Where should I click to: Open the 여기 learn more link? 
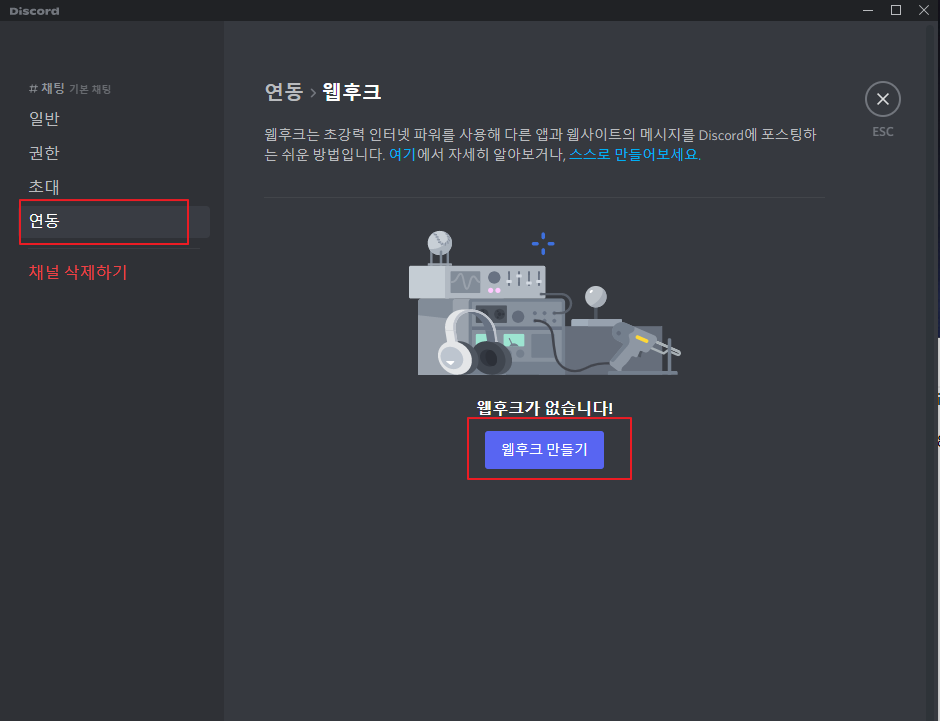(402, 155)
